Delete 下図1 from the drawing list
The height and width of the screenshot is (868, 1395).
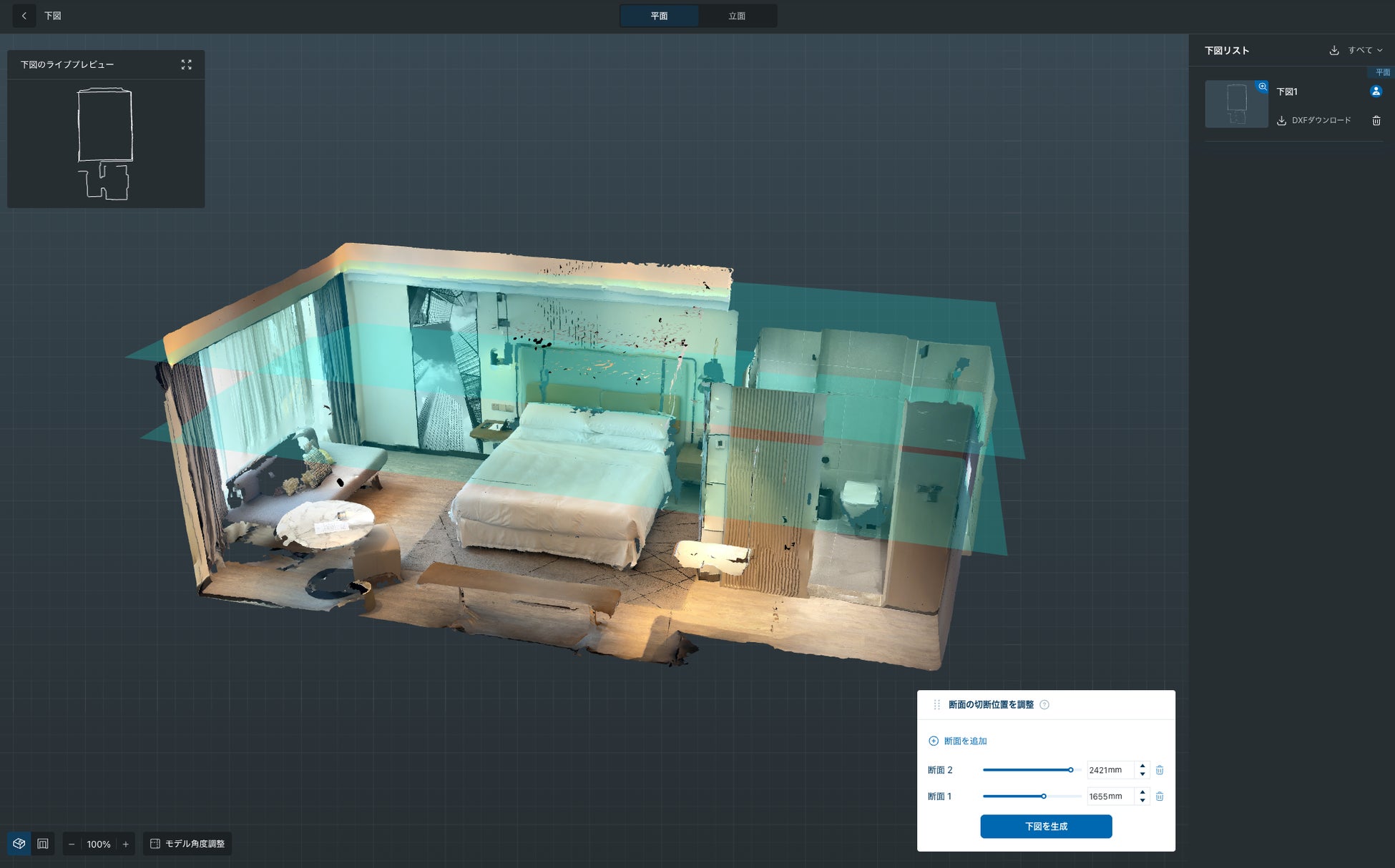[x=1376, y=121]
